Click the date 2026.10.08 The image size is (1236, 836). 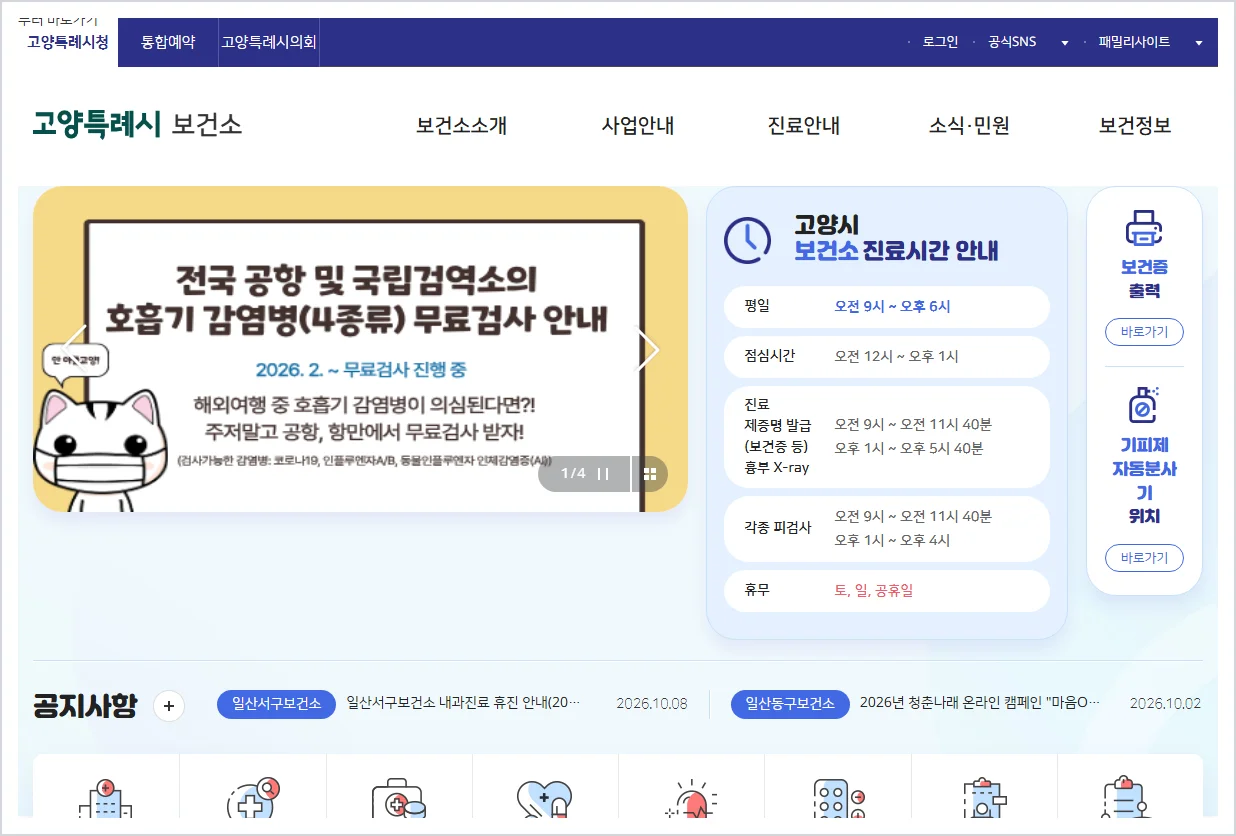[652, 704]
